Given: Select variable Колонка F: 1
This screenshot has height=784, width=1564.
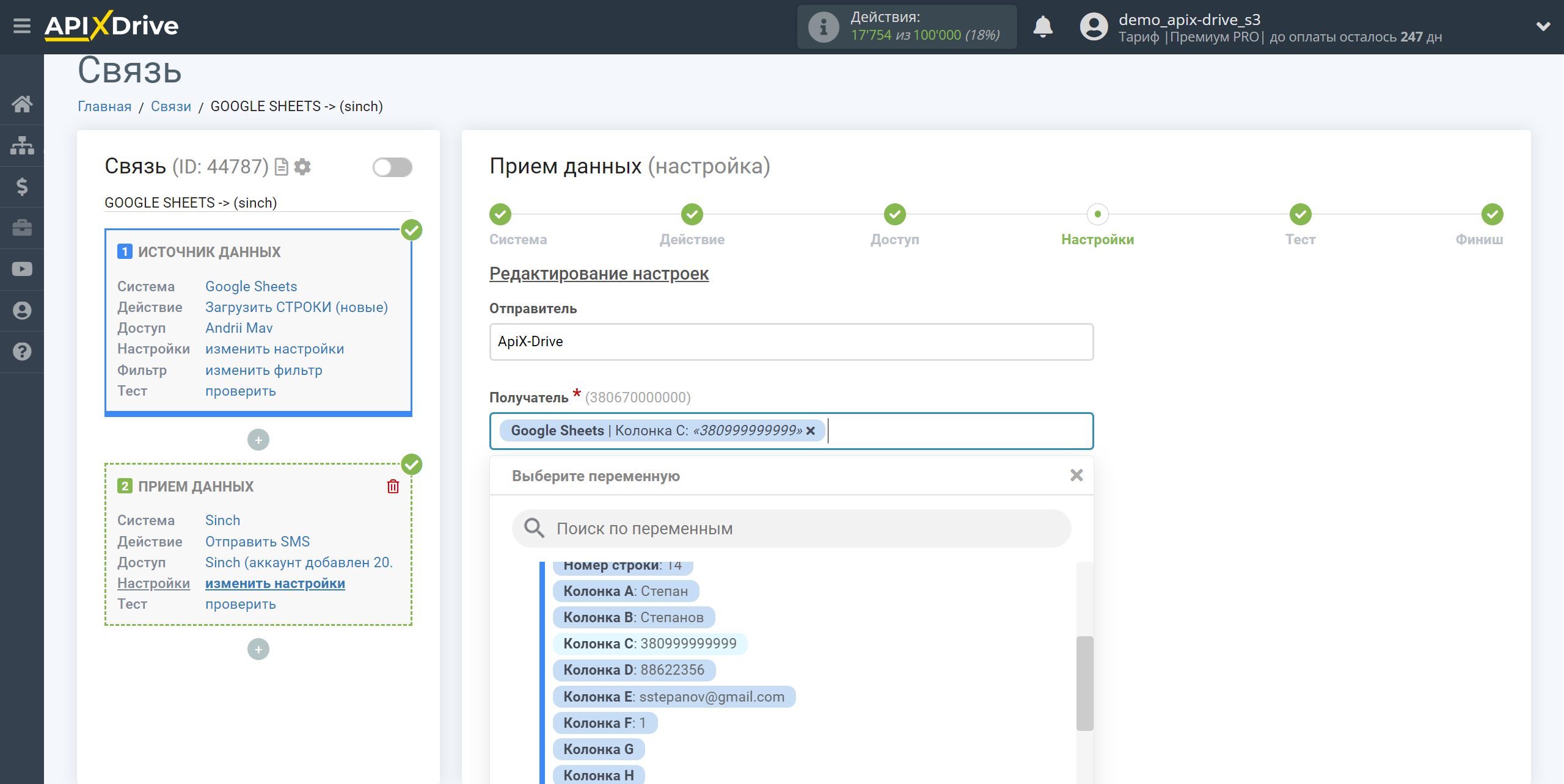Looking at the screenshot, I should click(605, 723).
